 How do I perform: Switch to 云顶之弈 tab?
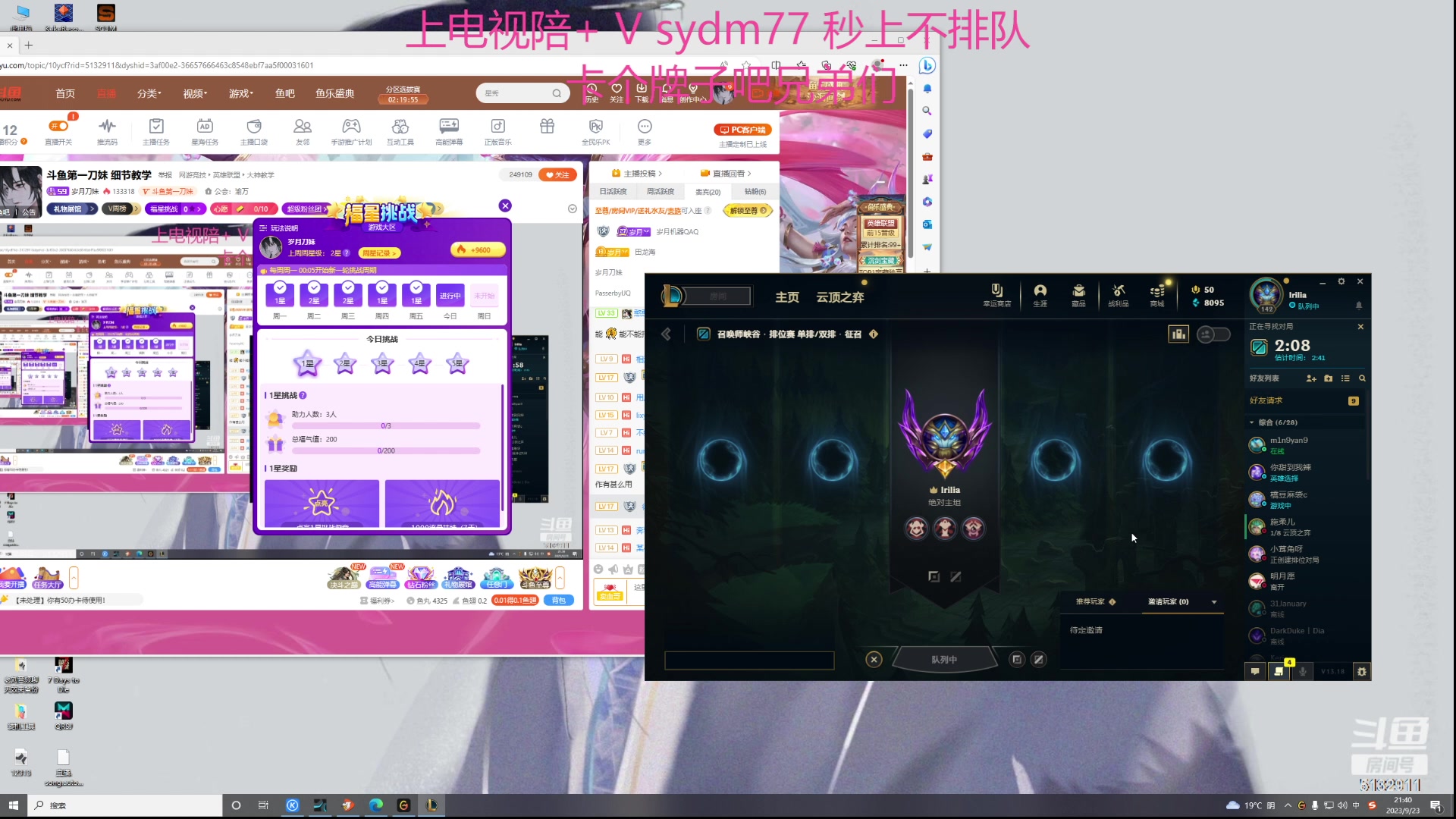[839, 297]
